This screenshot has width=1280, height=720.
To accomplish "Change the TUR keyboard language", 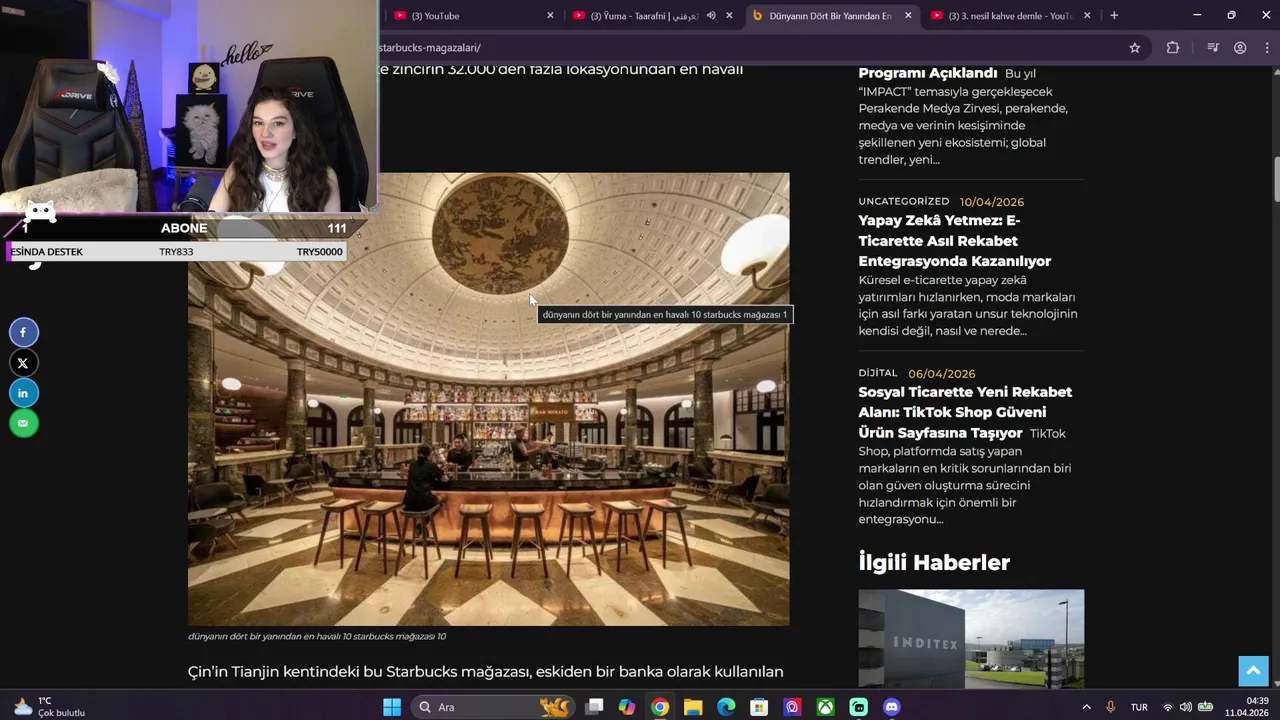I will coord(1139,707).
